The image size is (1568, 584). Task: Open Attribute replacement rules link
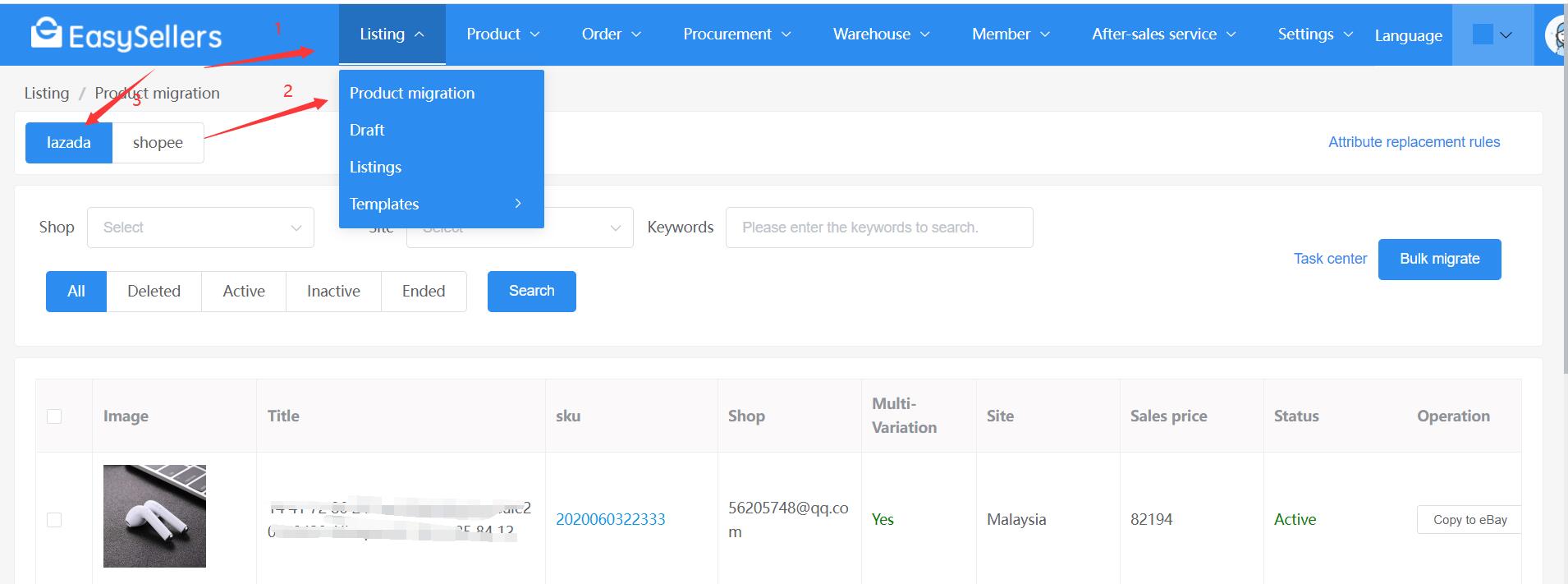[x=1414, y=142]
